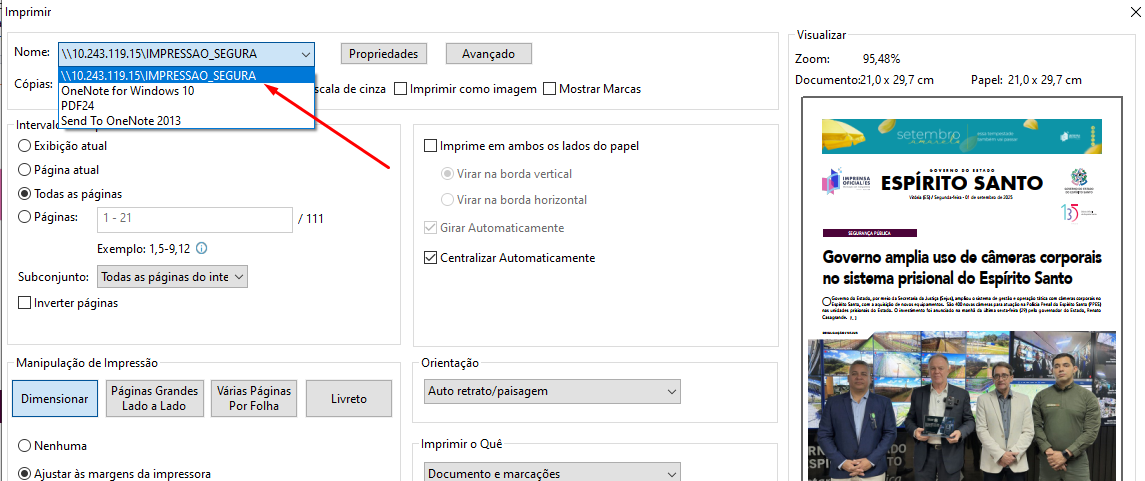Click the page range field showing 1 - 21
The height and width of the screenshot is (481, 1145).
194,218
